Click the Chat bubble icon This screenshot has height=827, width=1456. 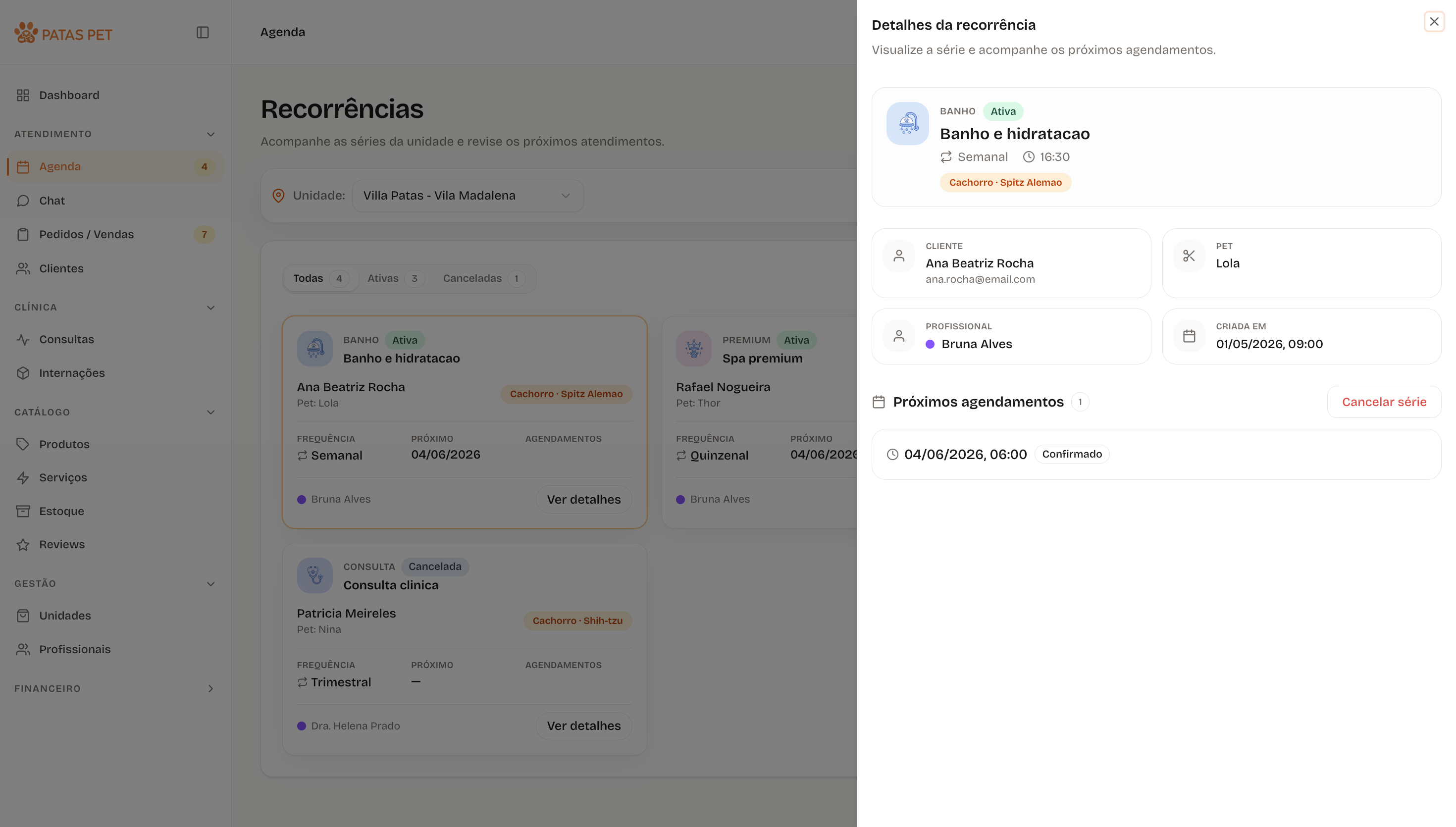pos(23,201)
